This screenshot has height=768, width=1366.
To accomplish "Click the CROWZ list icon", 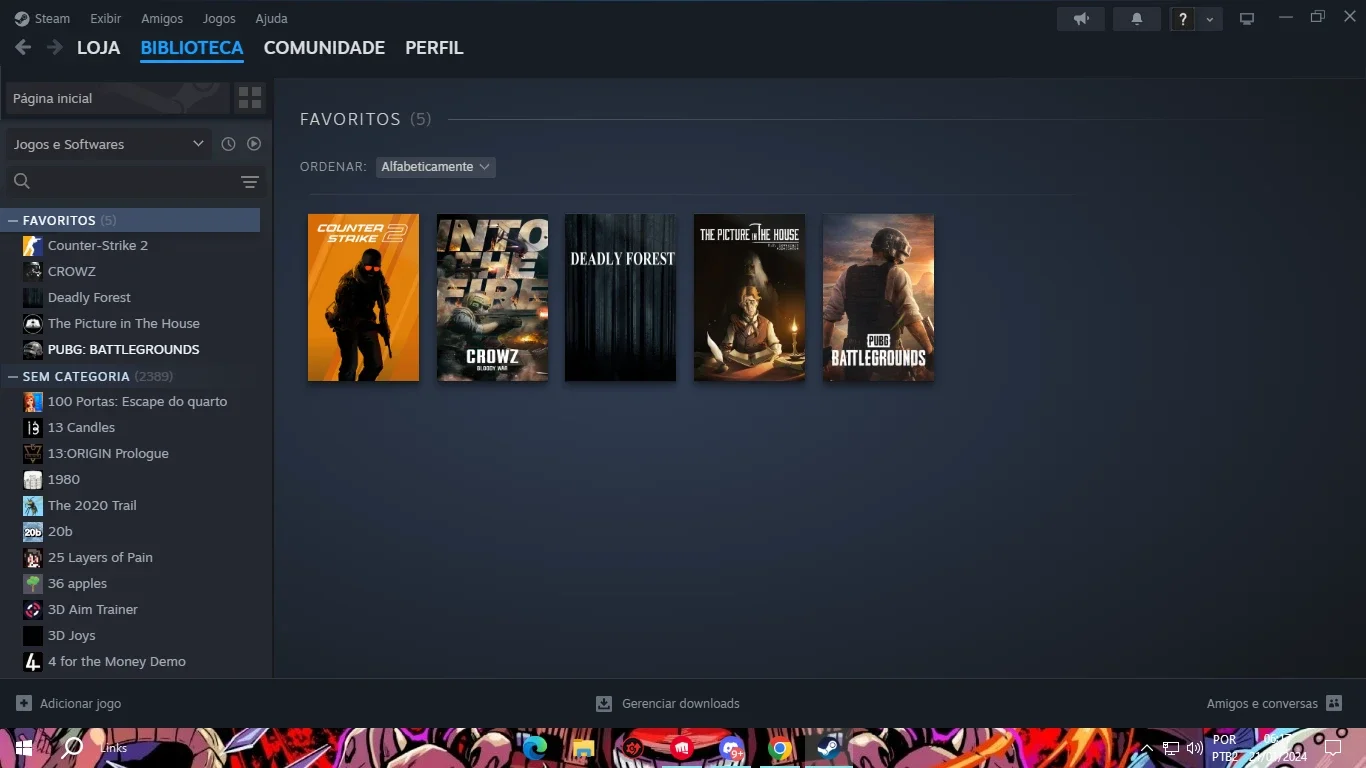I will coord(33,271).
